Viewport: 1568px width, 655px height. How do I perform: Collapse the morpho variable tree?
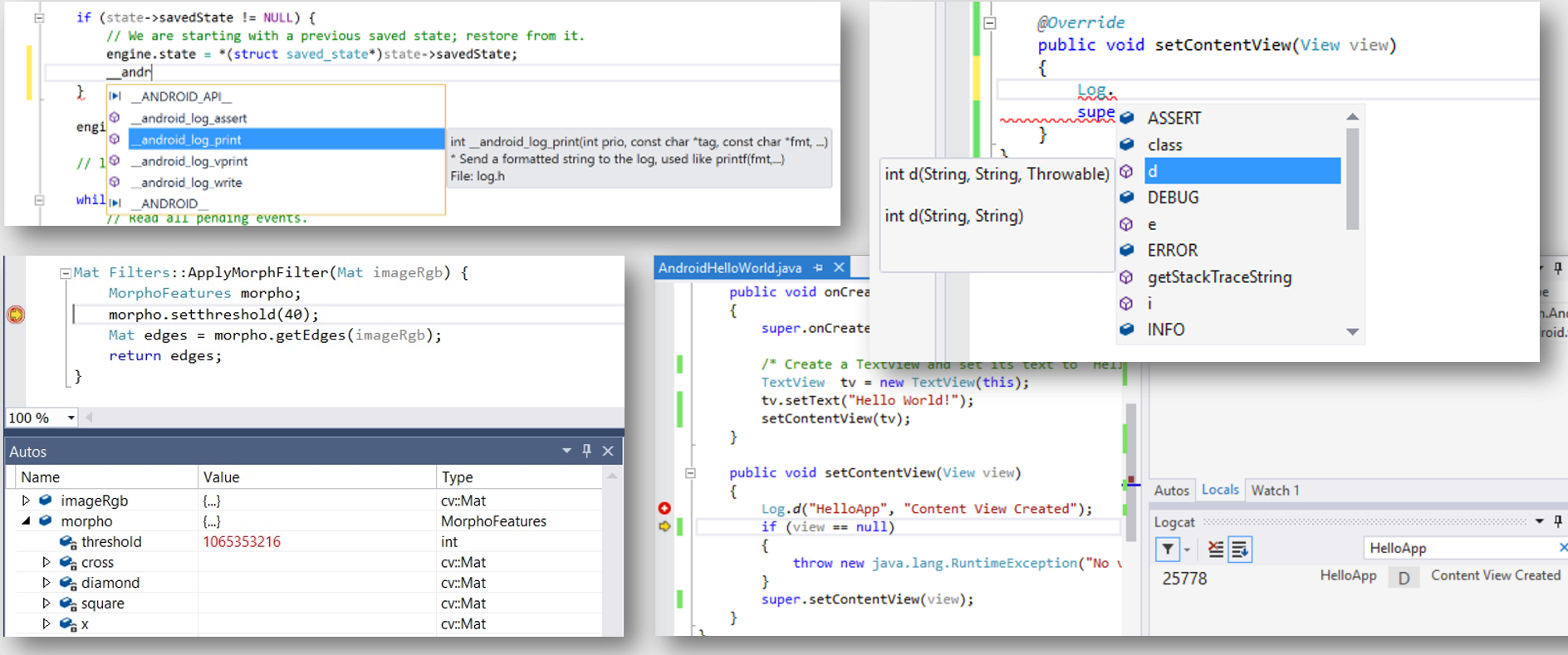point(26,521)
